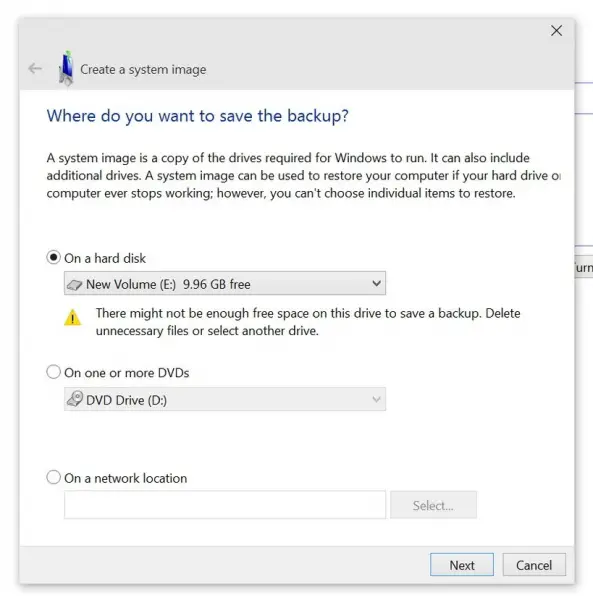This screenshot has width=593, height=600.
Task: Click the Select... network location button
Action: pos(433,505)
